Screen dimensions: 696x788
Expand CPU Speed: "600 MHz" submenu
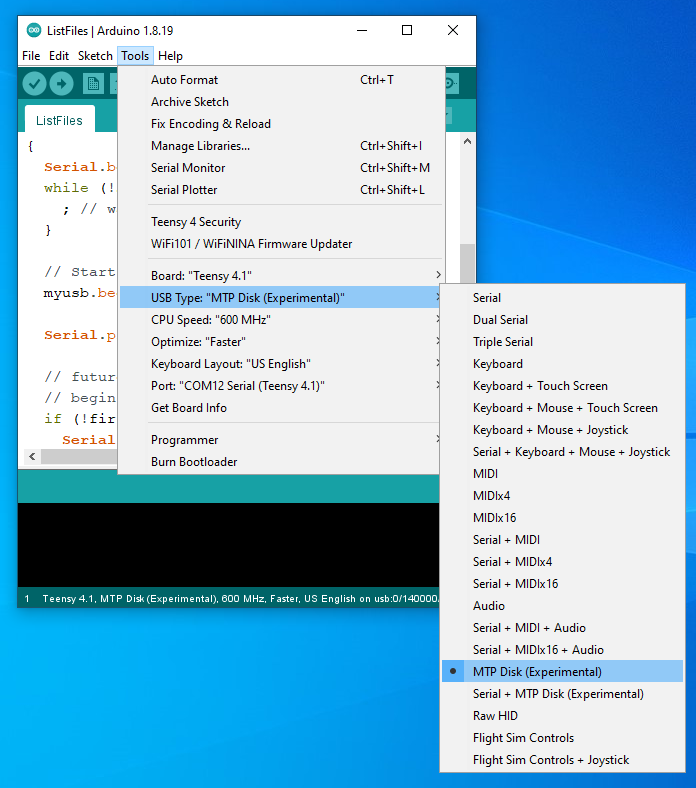281,320
